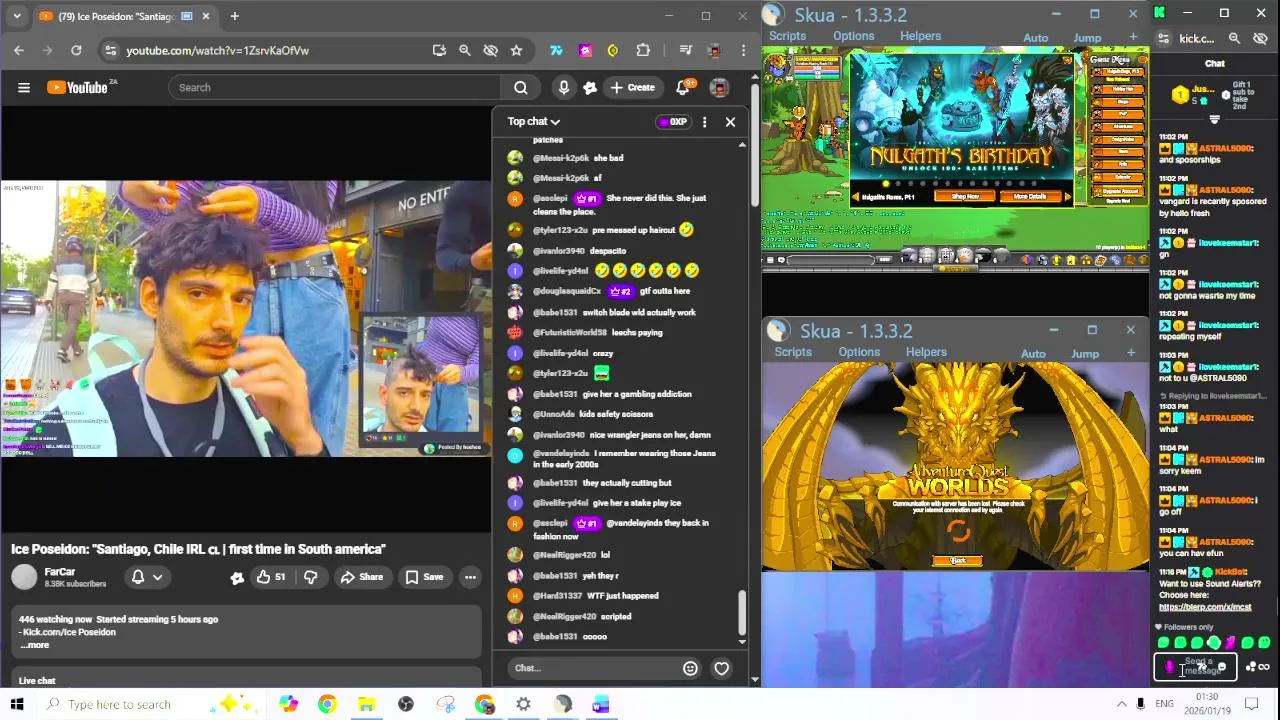The image size is (1280, 720).
Task: Dislike the video with thumbs down
Action: pos(311,577)
